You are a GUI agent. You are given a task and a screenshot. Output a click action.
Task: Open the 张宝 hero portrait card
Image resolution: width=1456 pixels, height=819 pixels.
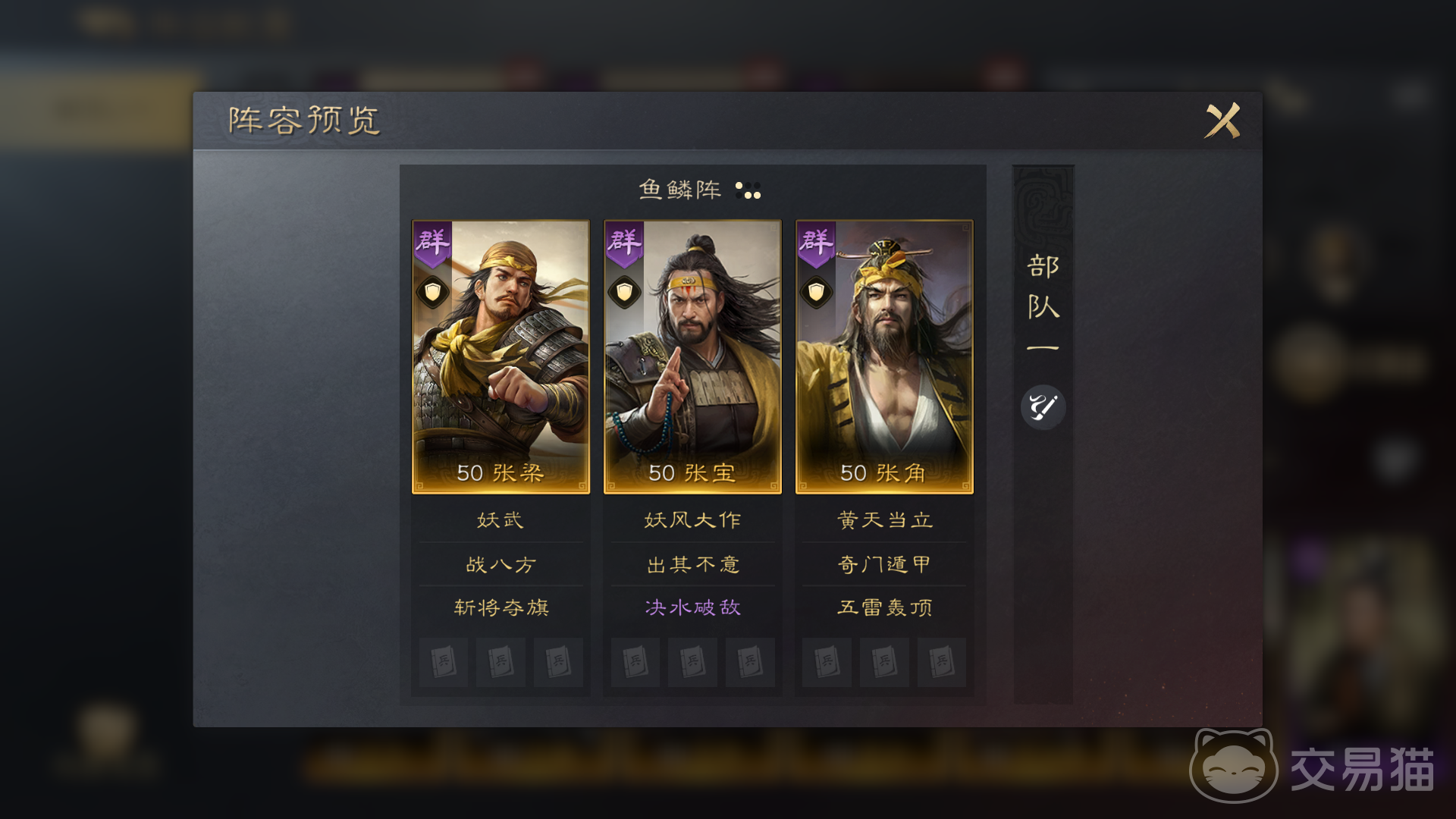[x=692, y=357]
